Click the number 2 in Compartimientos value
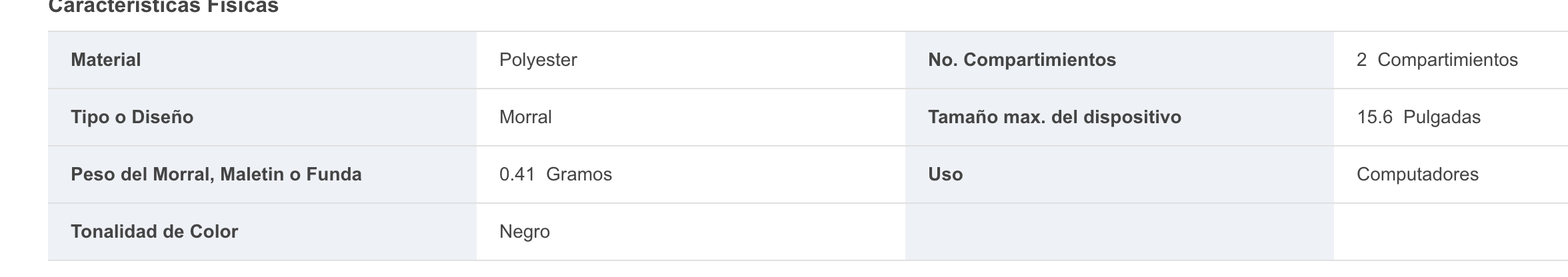This screenshot has width=1568, height=277. [x=1361, y=60]
